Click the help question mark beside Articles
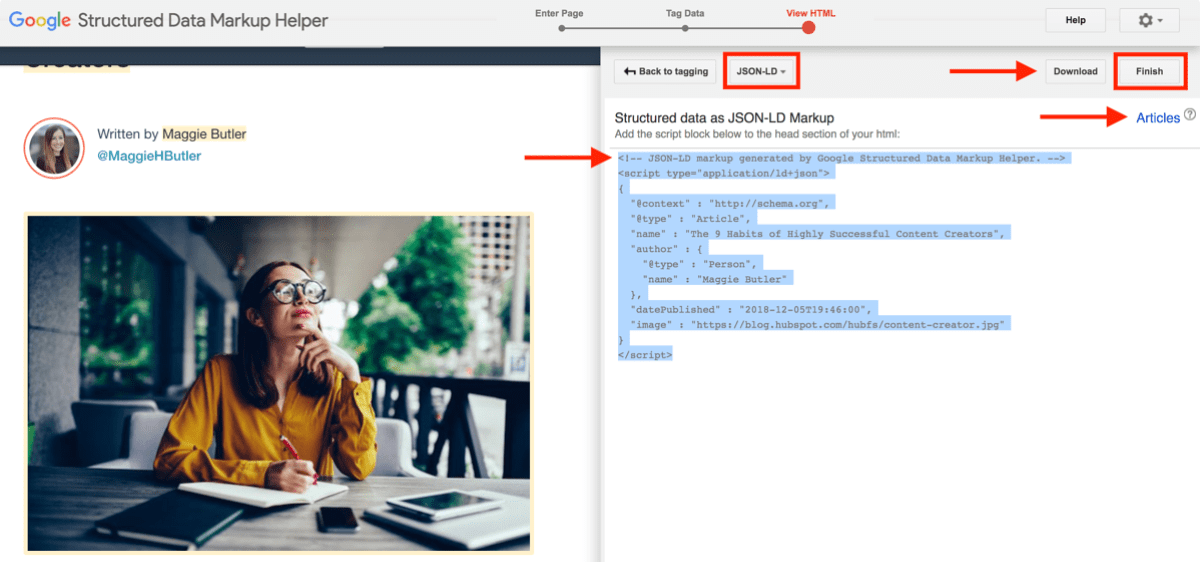 tap(1190, 115)
